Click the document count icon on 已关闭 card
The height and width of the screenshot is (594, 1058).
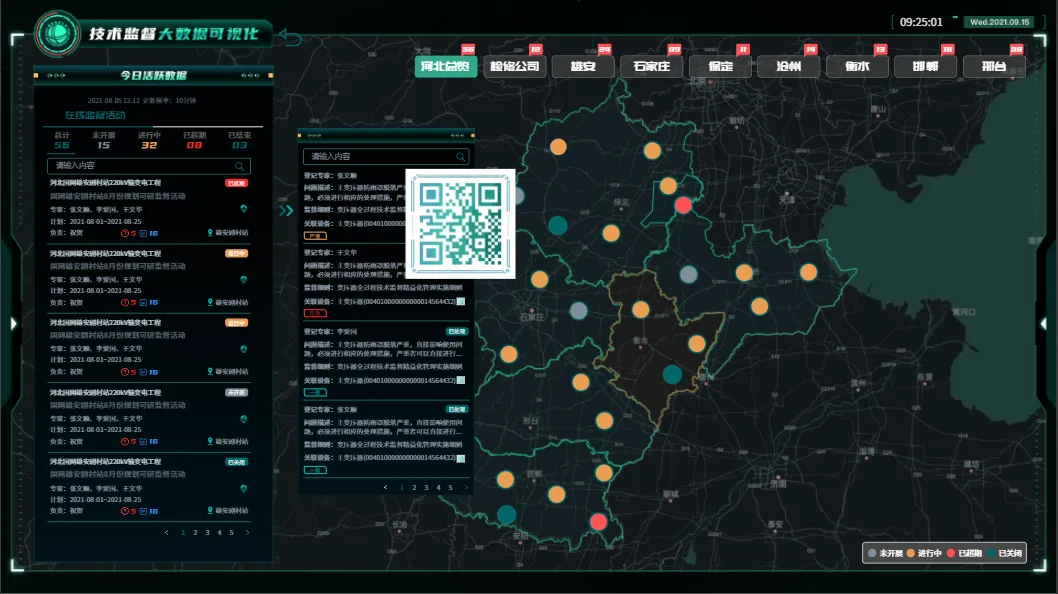(143, 512)
